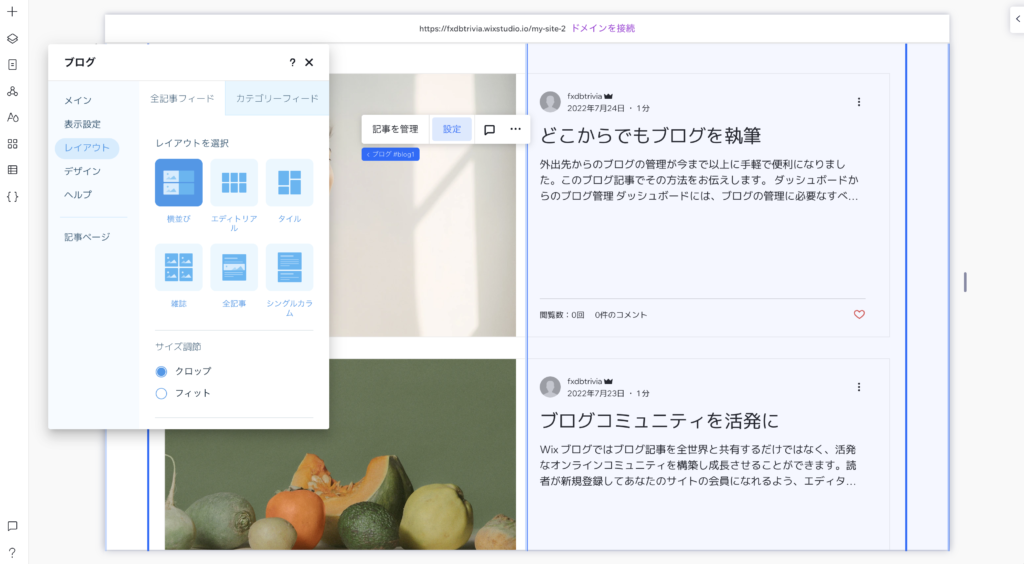1024x564 pixels.
Task: Click the first post's cover image
Action: tap(422, 205)
